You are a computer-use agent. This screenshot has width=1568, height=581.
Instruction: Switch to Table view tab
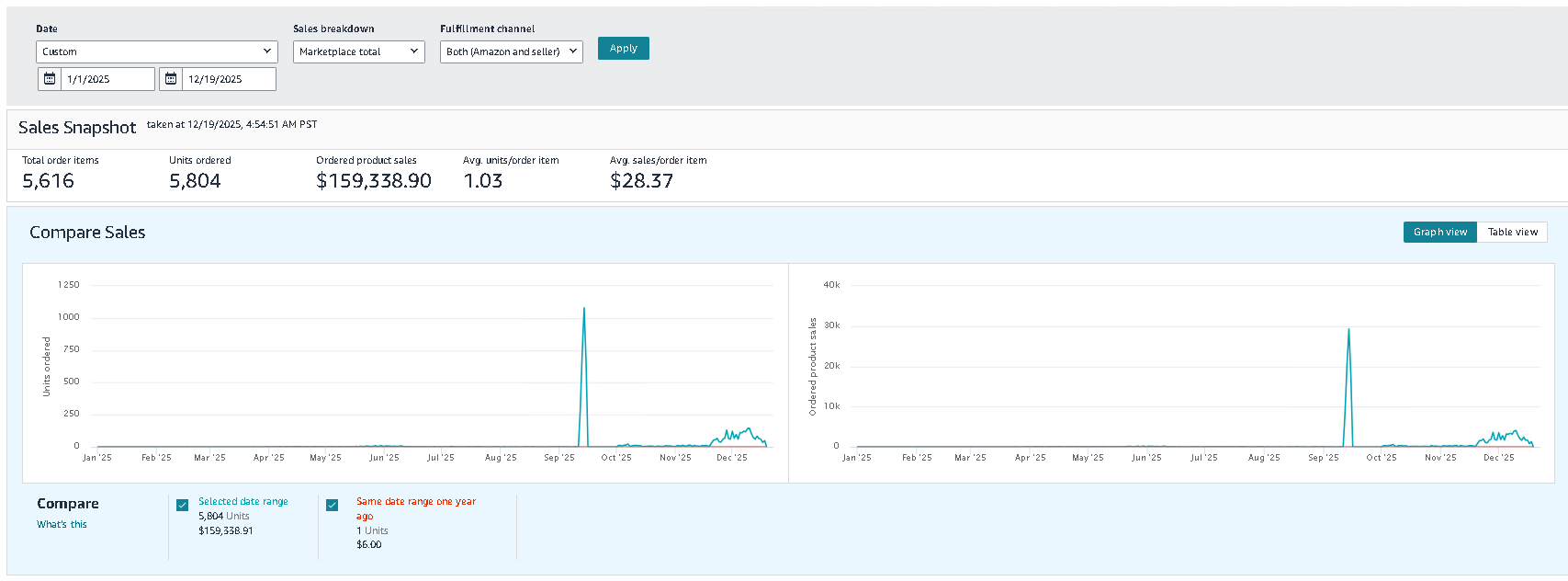pos(1512,233)
